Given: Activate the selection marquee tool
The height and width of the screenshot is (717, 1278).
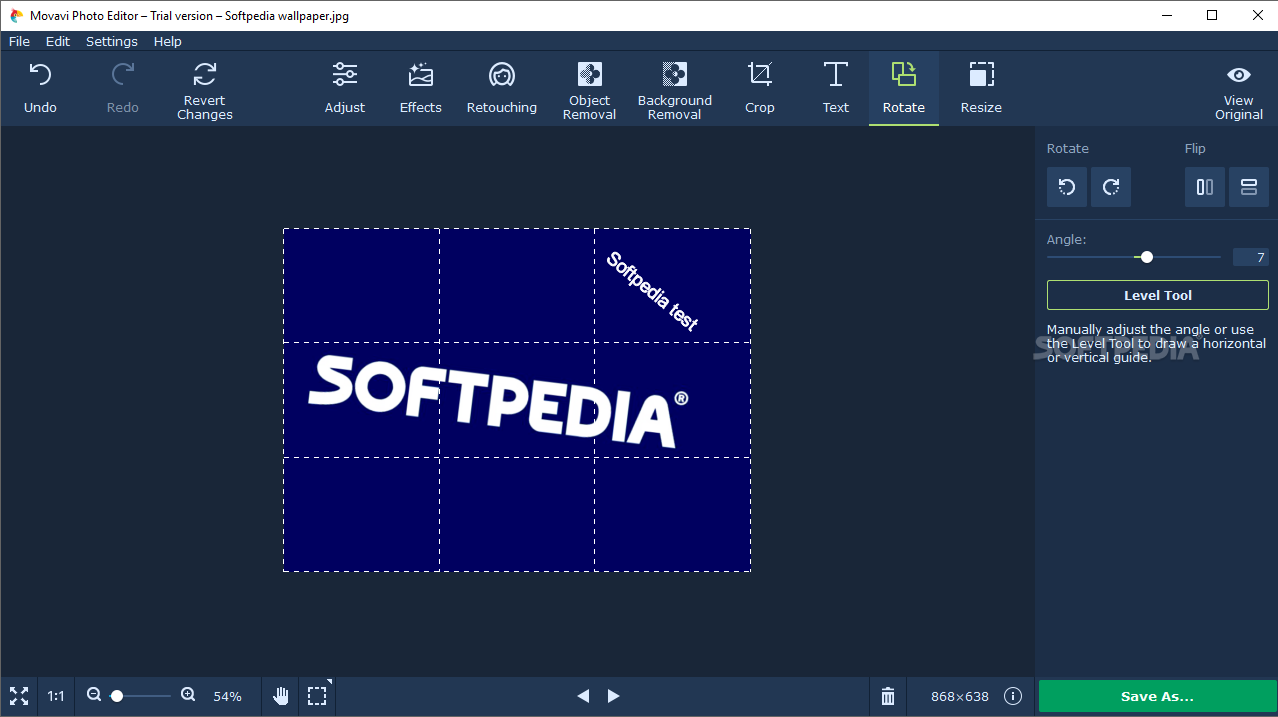Looking at the screenshot, I should tap(317, 696).
